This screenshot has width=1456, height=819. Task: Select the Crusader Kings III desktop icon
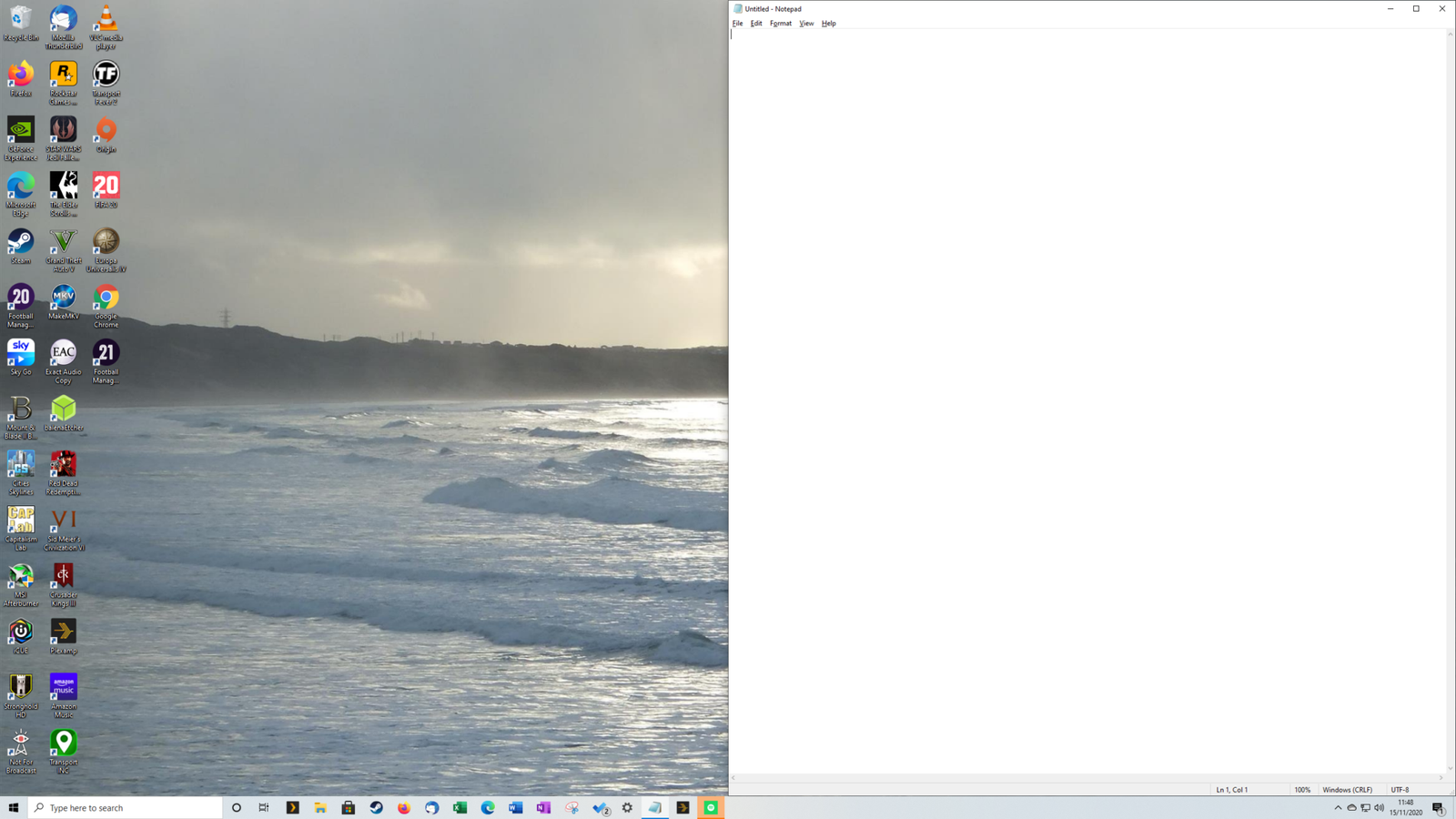tap(63, 584)
